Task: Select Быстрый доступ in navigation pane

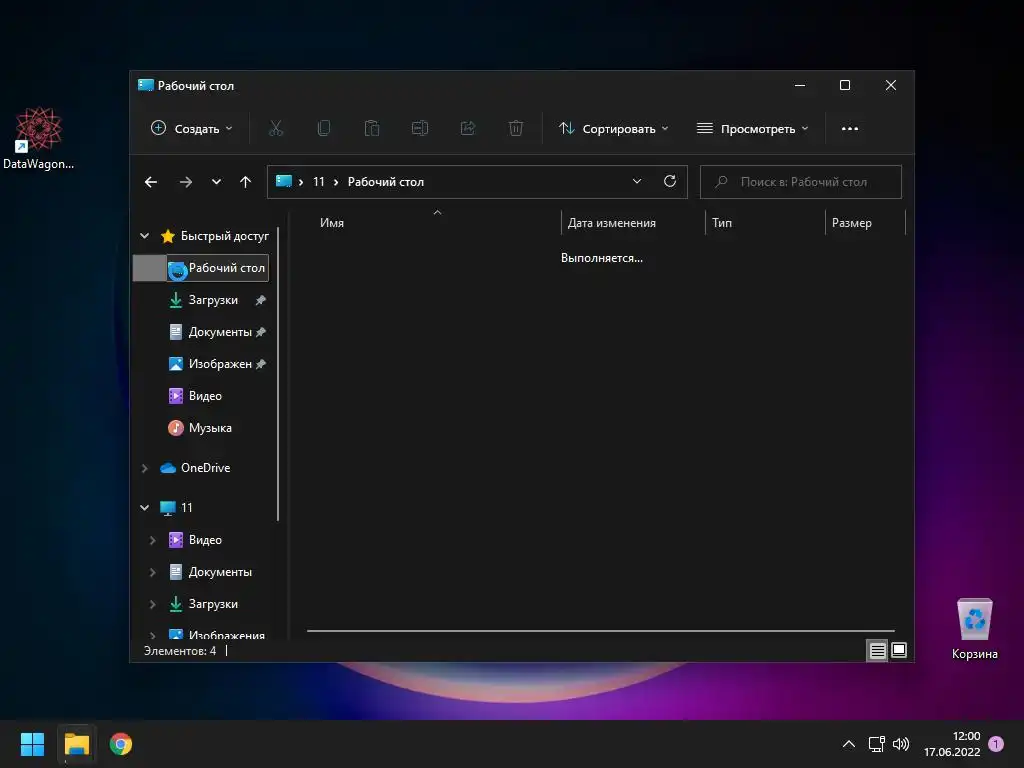Action: point(224,236)
